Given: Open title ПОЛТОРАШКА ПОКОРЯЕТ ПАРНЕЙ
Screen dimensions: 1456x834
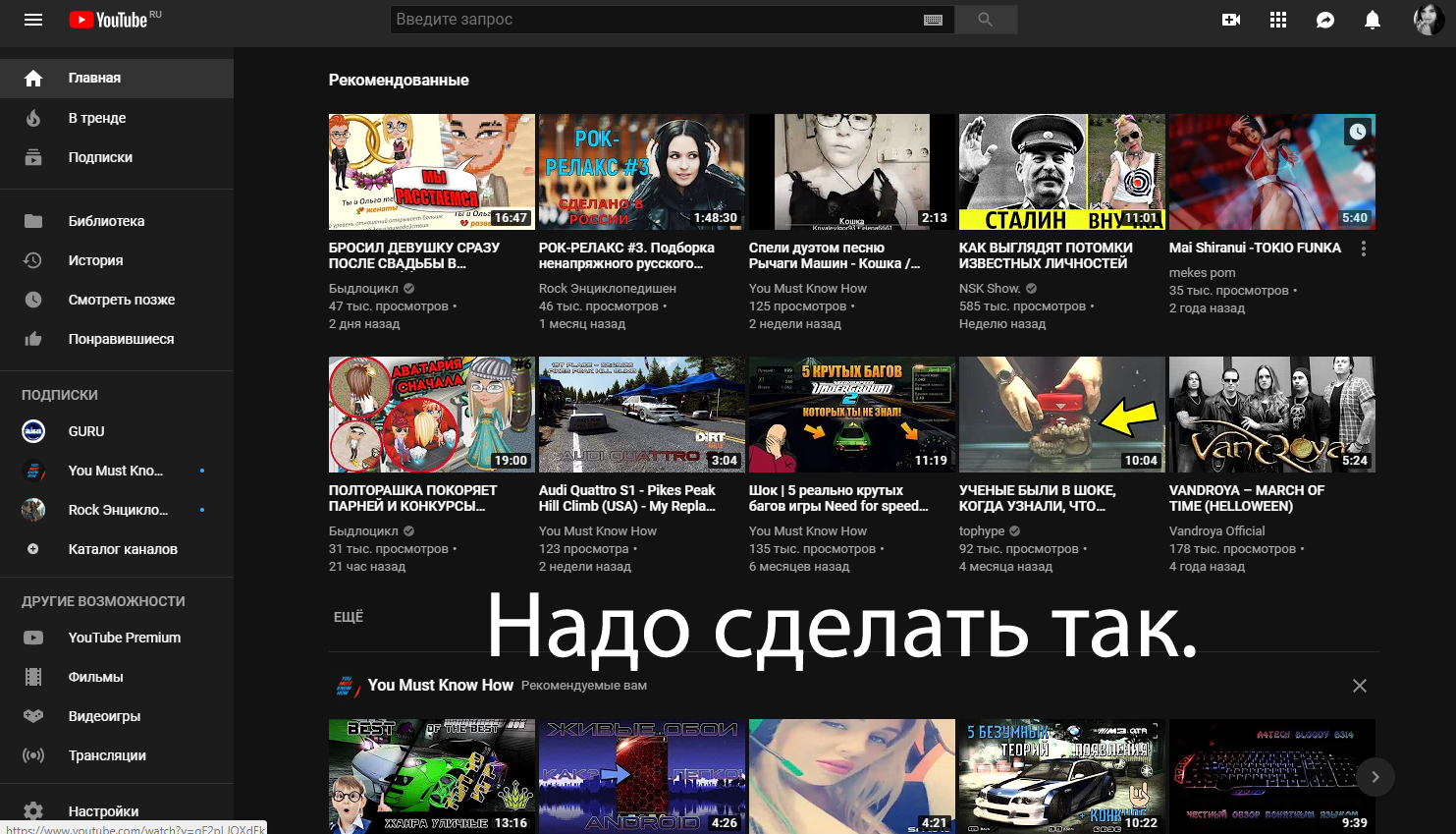Looking at the screenshot, I should (x=413, y=498).
